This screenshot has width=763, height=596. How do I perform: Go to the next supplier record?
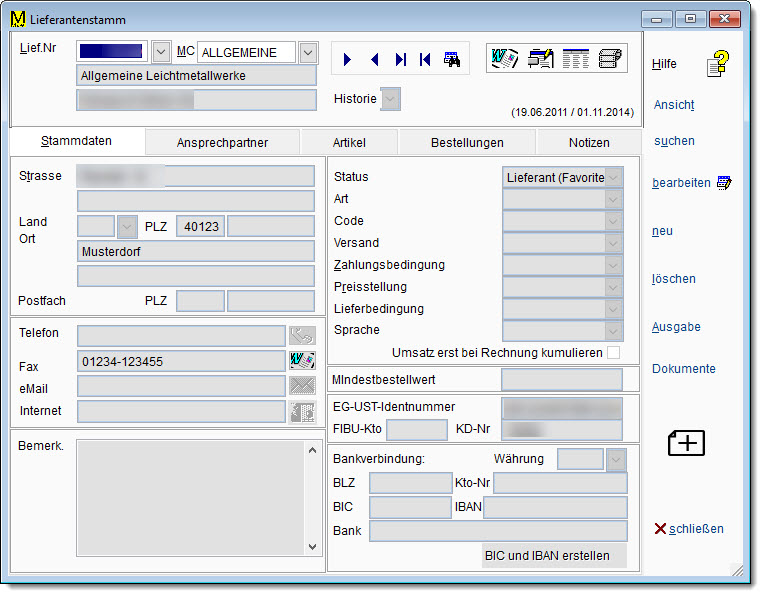click(348, 60)
